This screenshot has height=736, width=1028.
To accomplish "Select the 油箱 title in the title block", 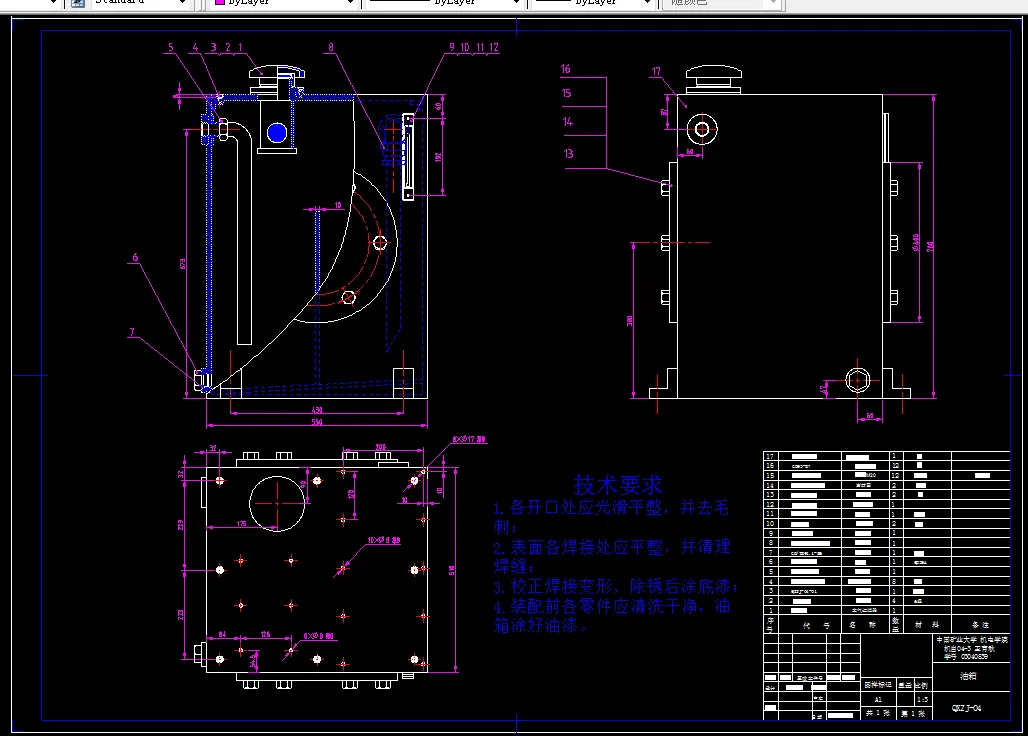I will coord(968,676).
